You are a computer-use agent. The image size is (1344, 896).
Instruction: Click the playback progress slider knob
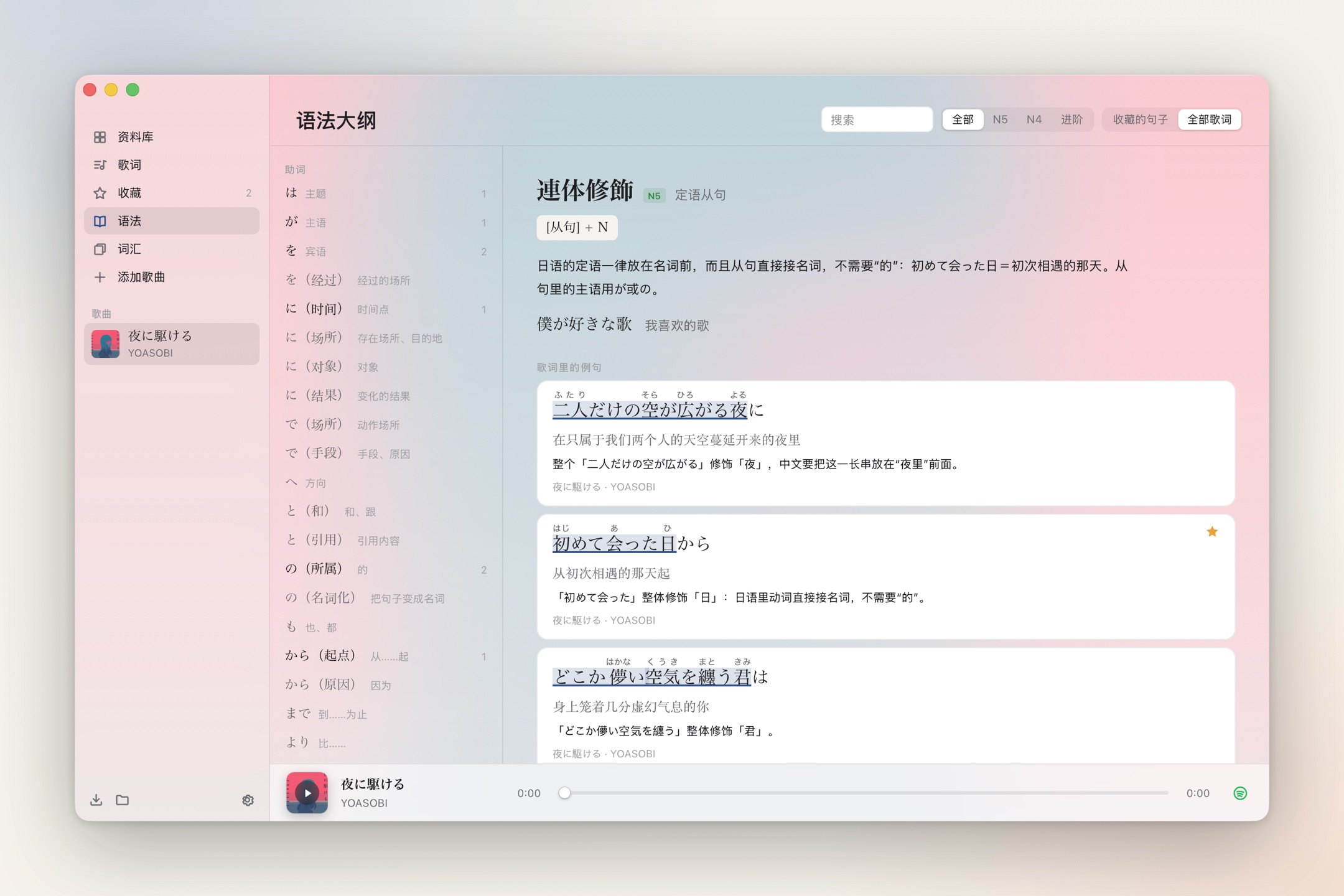(564, 793)
